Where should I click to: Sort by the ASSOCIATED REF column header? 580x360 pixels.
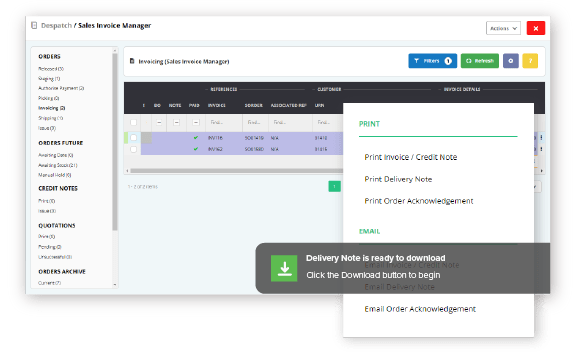[x=289, y=105]
